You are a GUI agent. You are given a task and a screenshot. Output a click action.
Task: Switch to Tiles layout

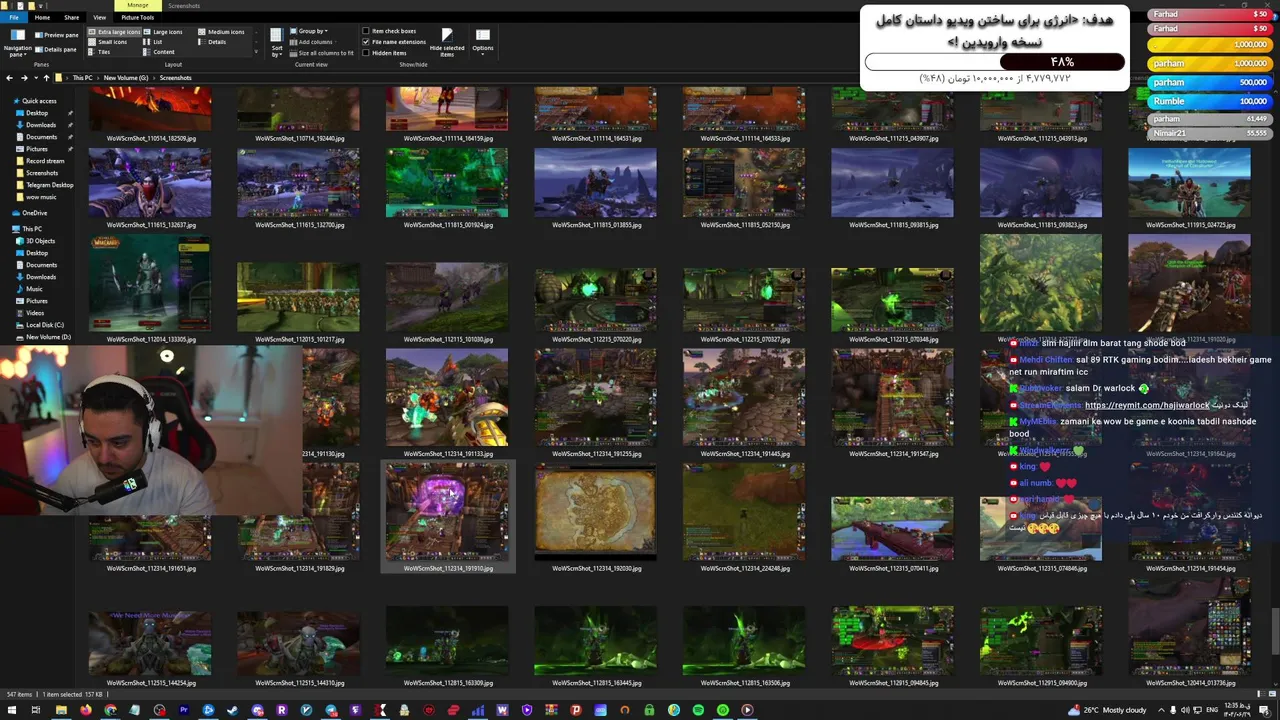[100, 52]
